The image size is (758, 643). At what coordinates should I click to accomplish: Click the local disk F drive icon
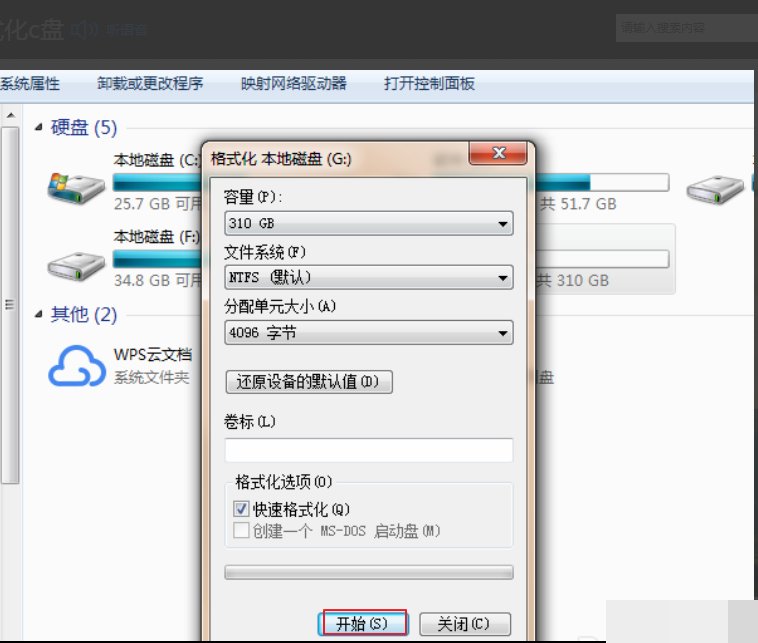click(76, 265)
